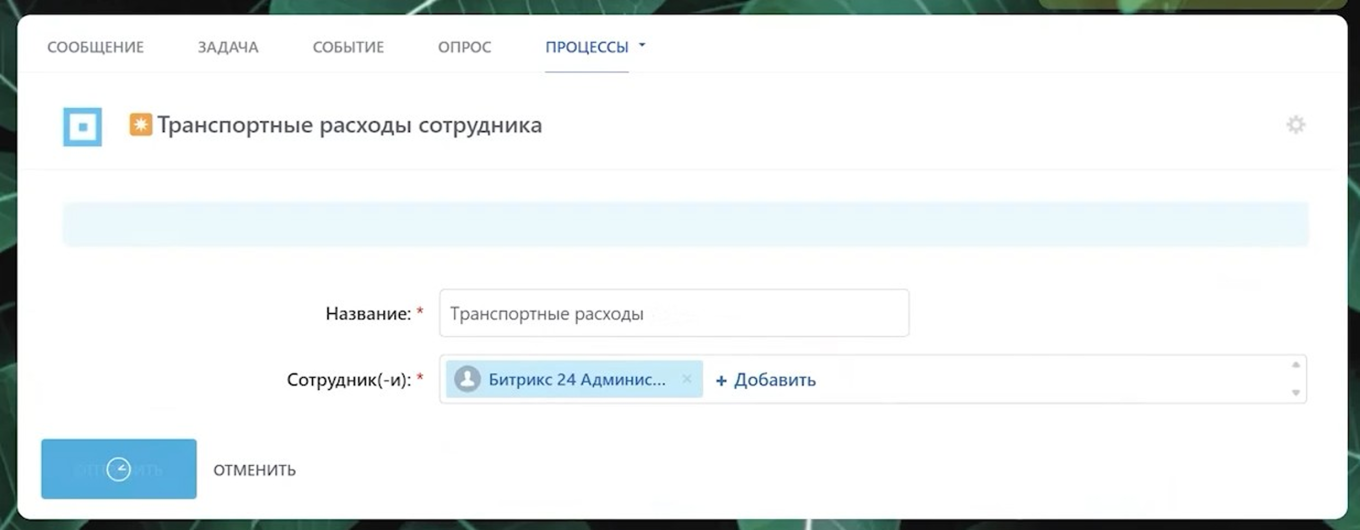Click the user avatar in the employee chip

tap(466, 379)
